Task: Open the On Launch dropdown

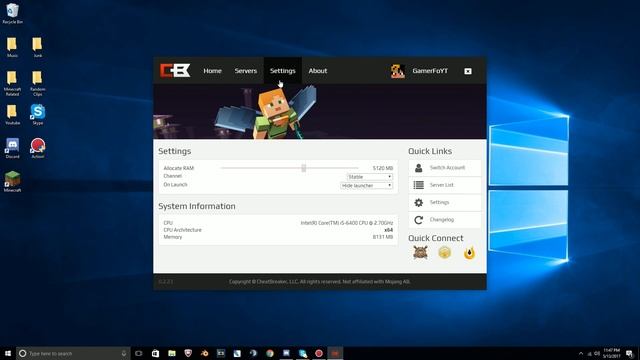Action: (x=367, y=185)
